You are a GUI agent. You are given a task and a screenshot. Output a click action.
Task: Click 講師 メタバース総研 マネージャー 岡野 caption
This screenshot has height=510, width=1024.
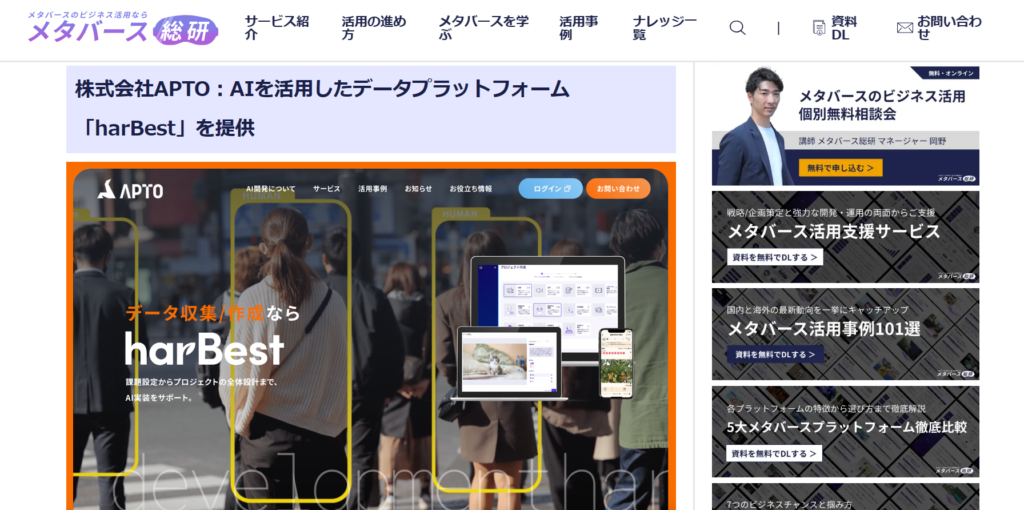point(872,140)
